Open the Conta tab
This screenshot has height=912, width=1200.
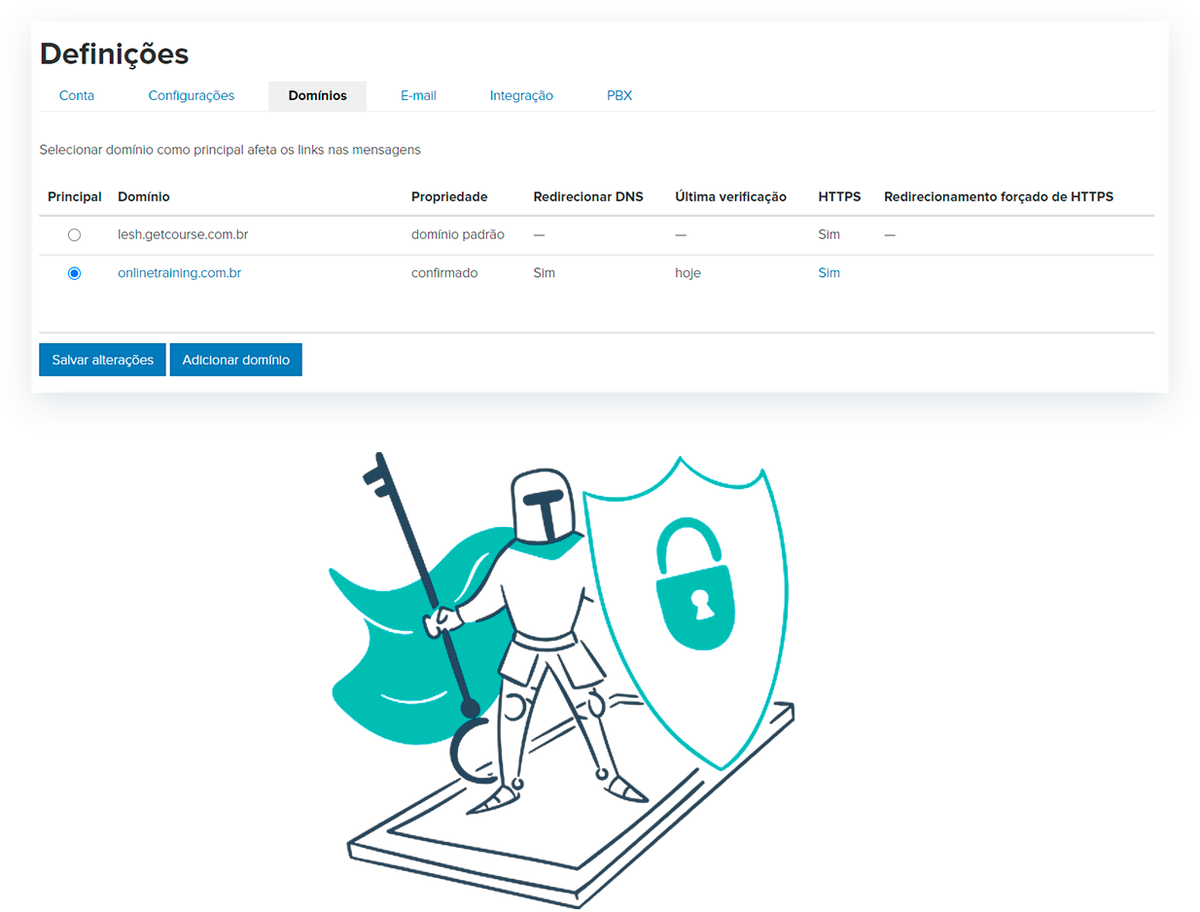77,96
